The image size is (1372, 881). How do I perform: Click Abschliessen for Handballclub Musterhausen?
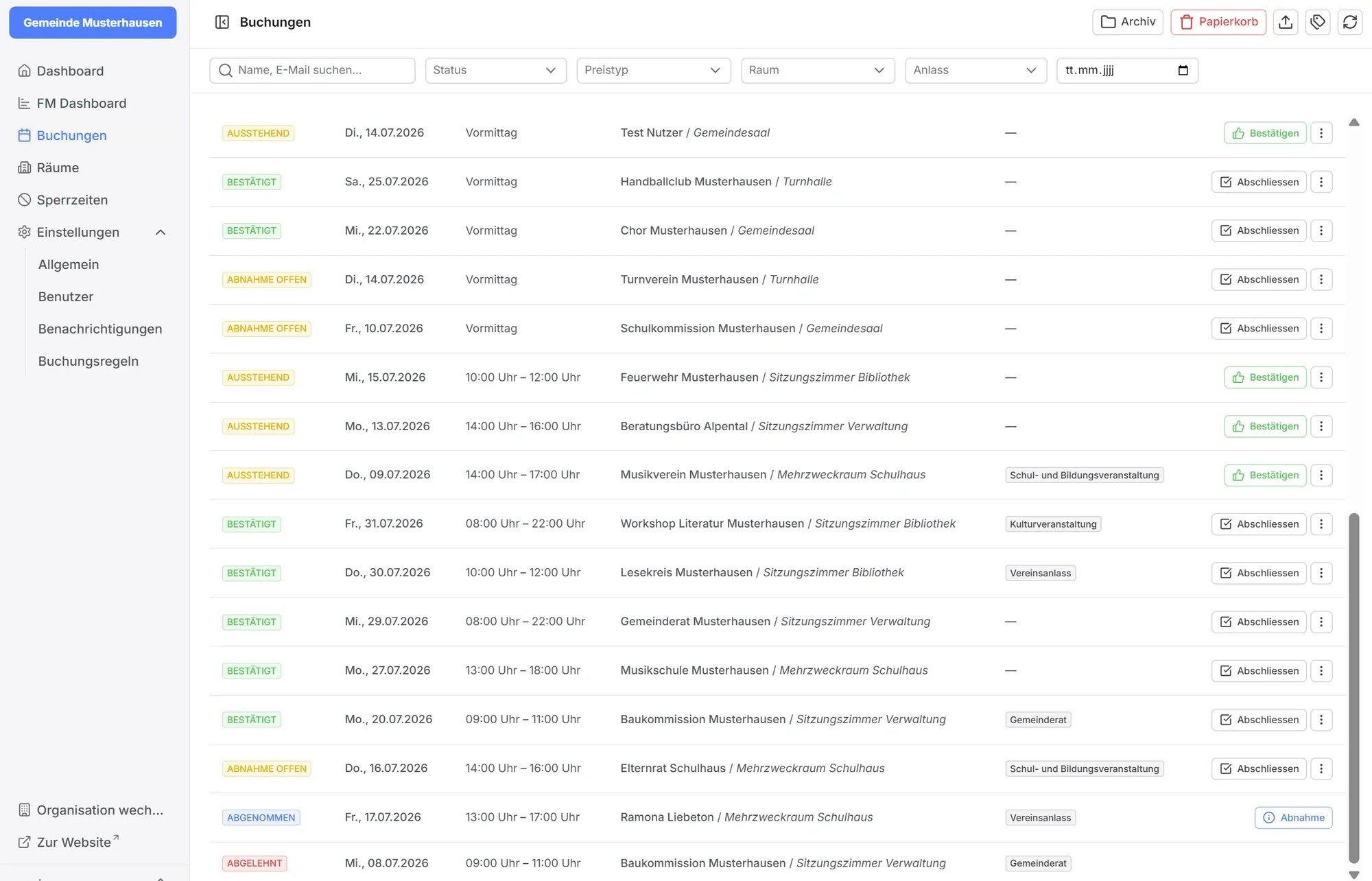[1259, 182]
